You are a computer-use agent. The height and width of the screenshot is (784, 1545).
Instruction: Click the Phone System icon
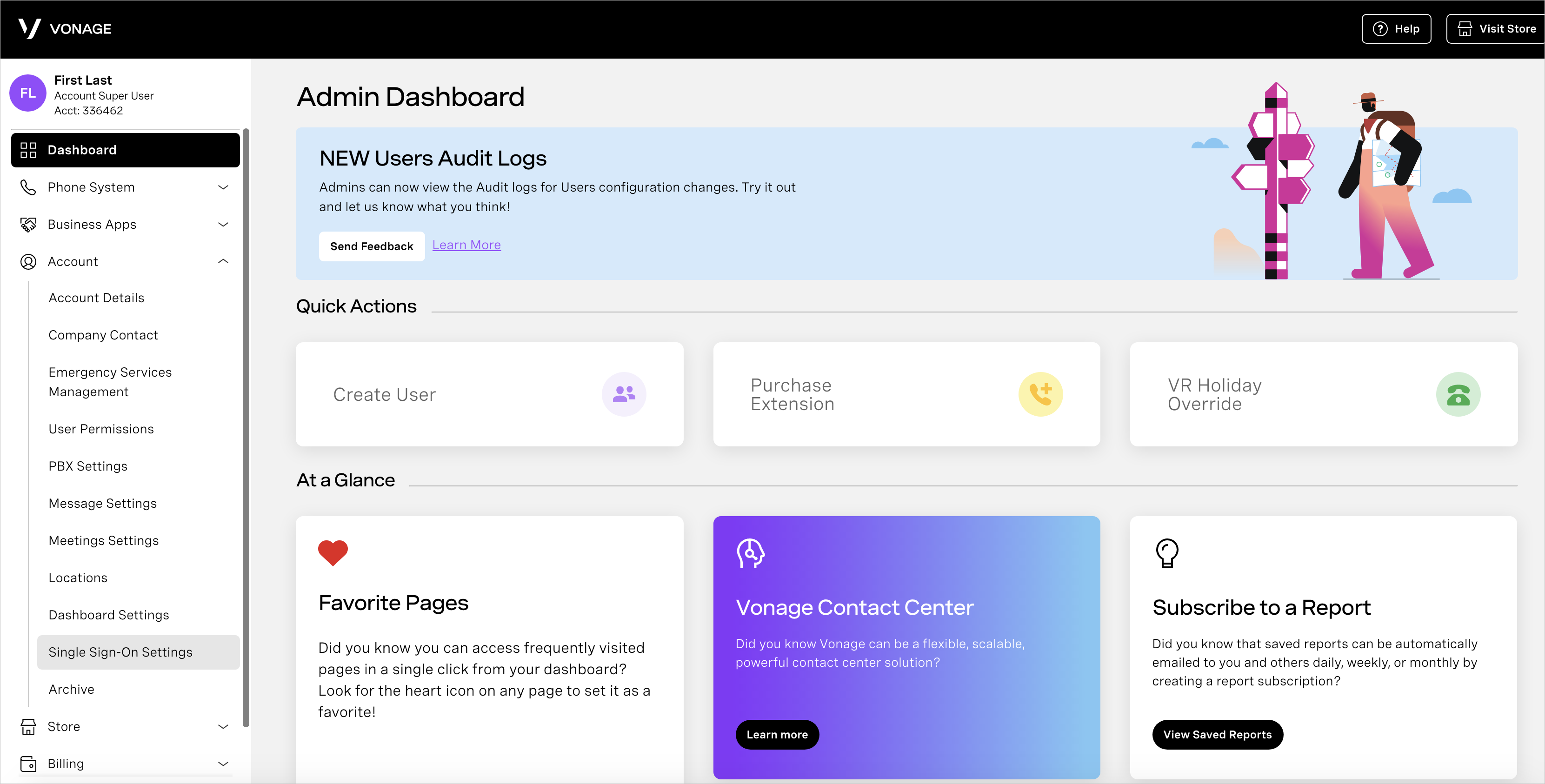click(28, 186)
